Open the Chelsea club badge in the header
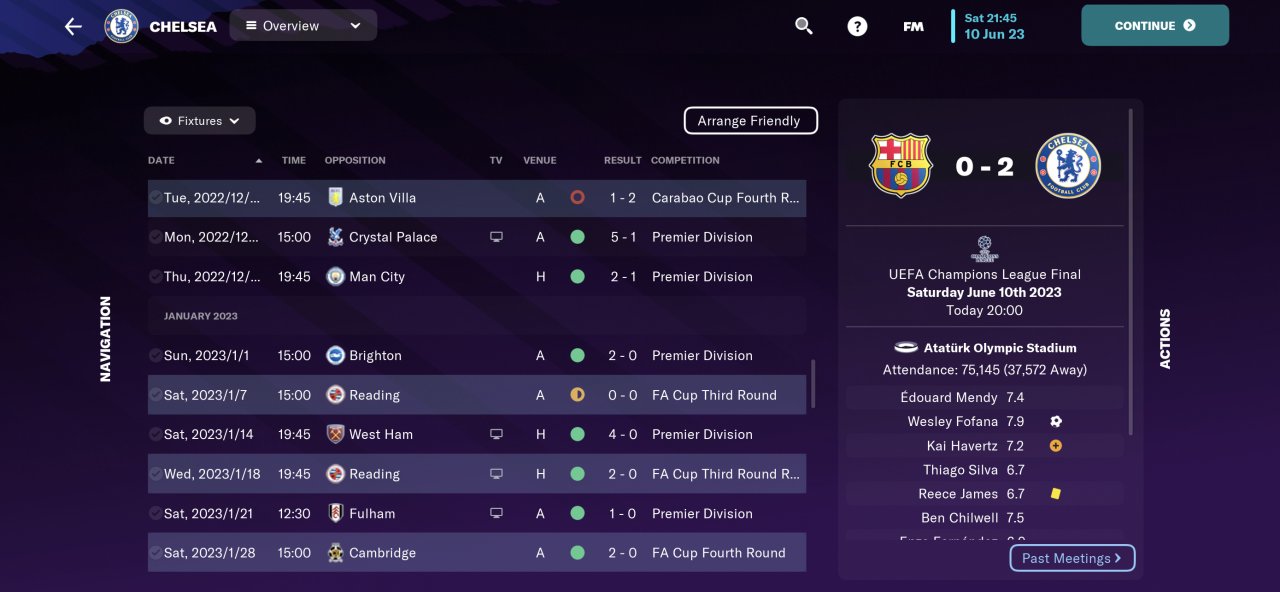 pyautogui.click(x=121, y=26)
